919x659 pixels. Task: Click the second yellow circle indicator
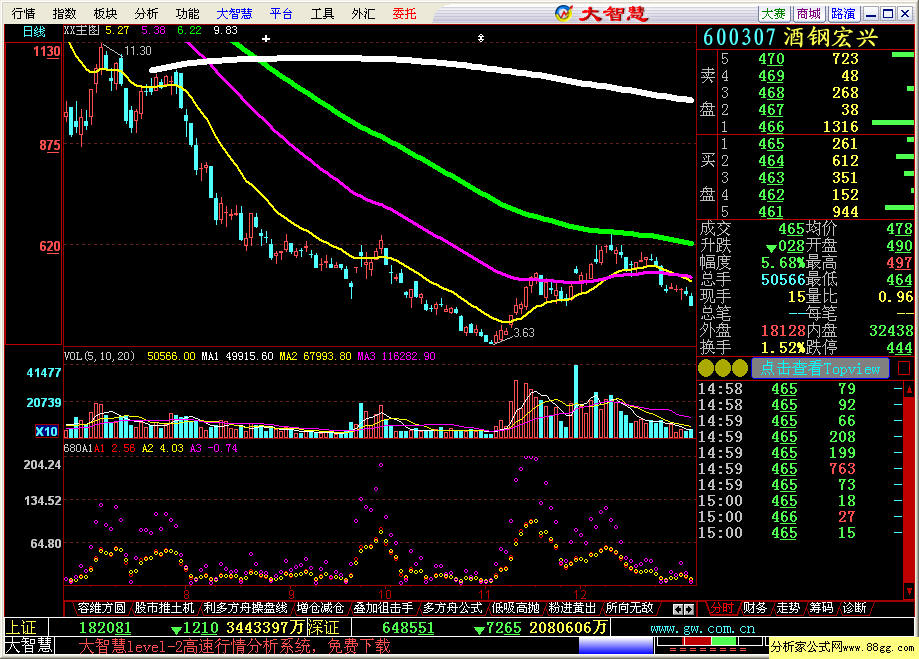[723, 368]
